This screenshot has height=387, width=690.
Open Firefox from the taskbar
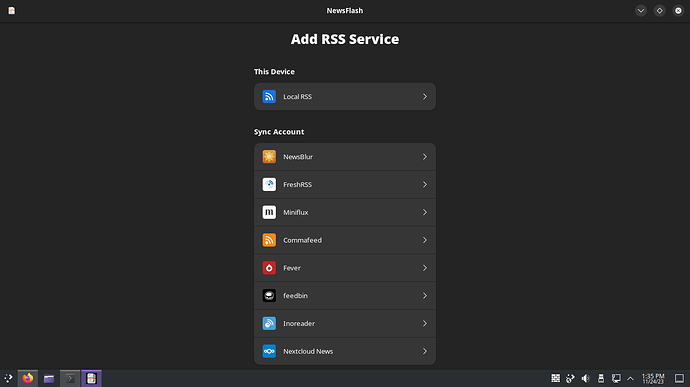click(x=28, y=378)
